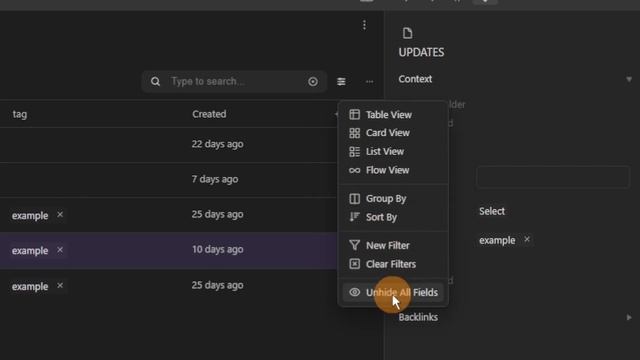Viewport: 640px width, 360px height.
Task: Click the Flow View infinity icon
Action: [x=354, y=170]
